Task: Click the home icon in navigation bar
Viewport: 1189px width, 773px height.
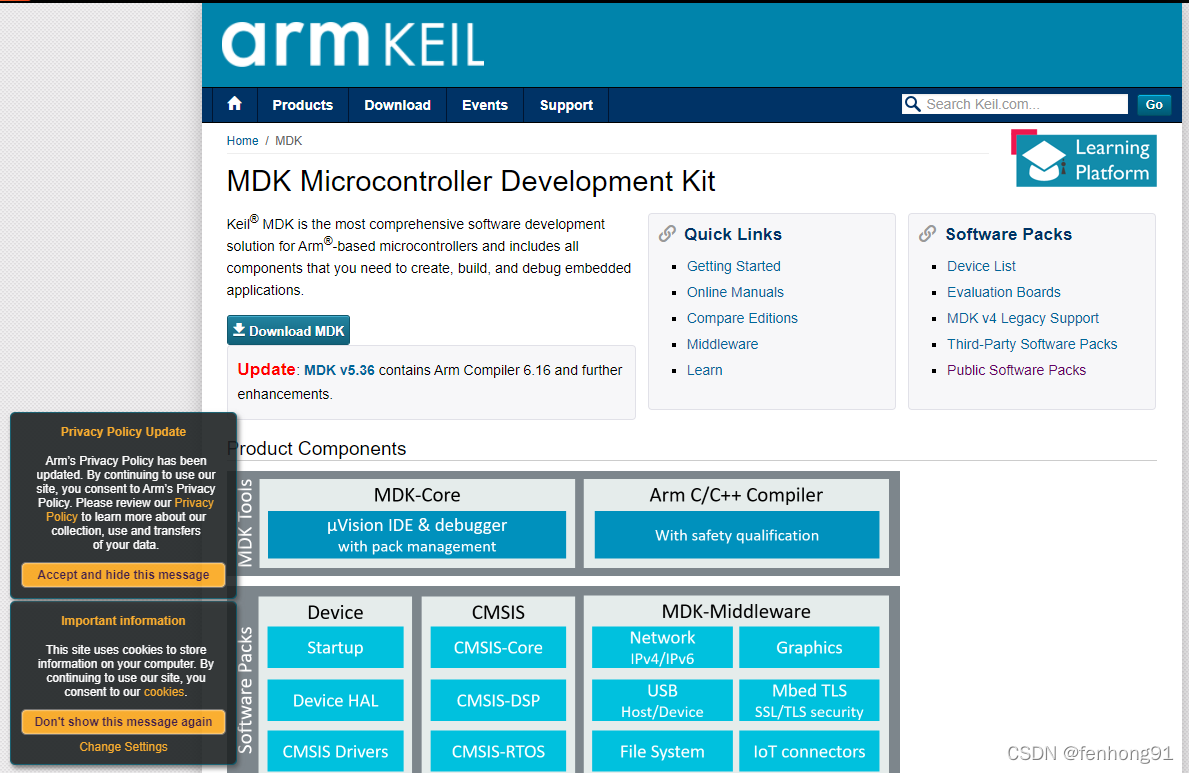Action: click(233, 104)
